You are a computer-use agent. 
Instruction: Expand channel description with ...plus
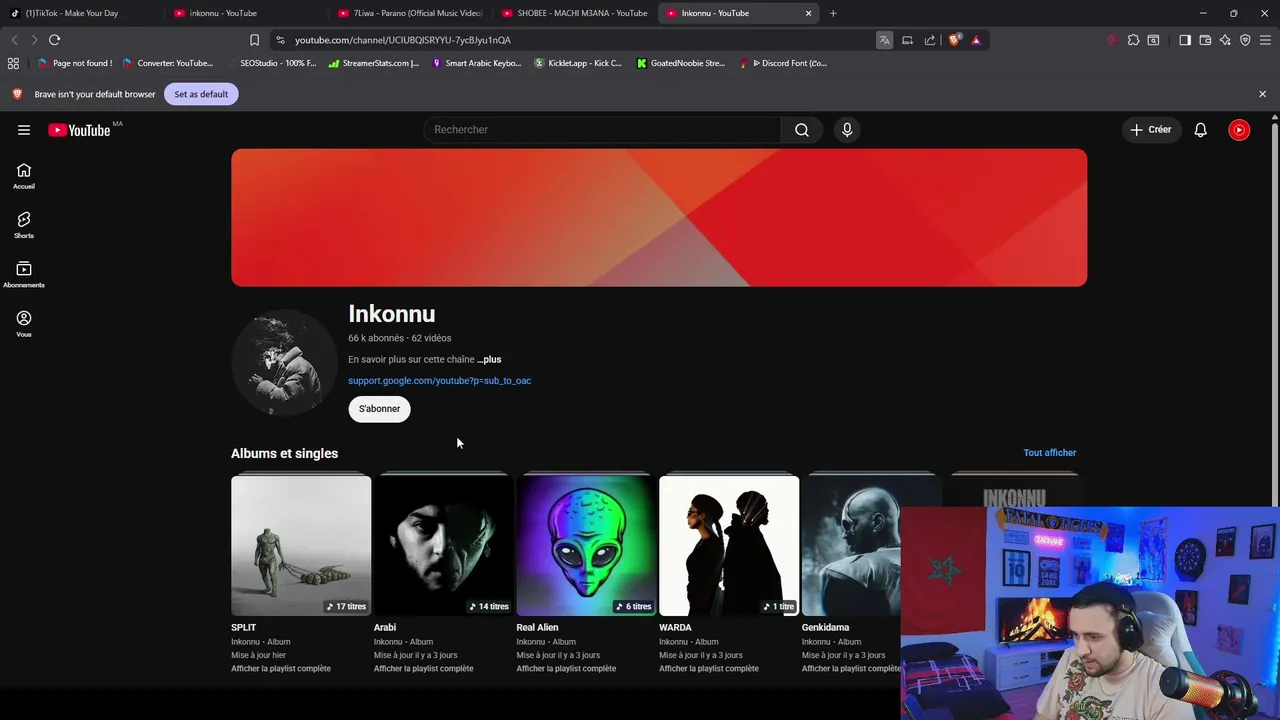[489, 359]
